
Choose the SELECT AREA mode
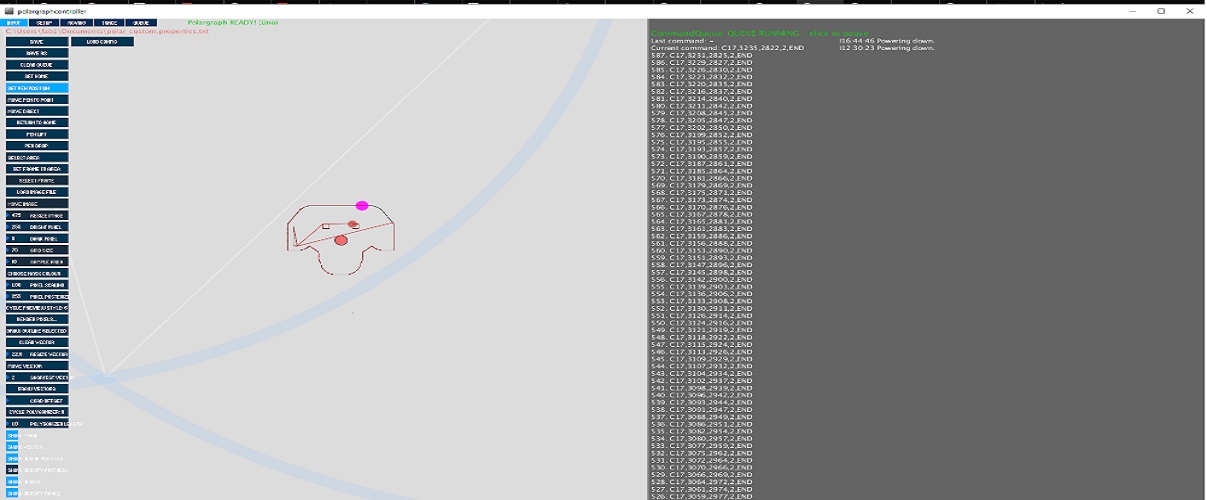tap(37, 157)
